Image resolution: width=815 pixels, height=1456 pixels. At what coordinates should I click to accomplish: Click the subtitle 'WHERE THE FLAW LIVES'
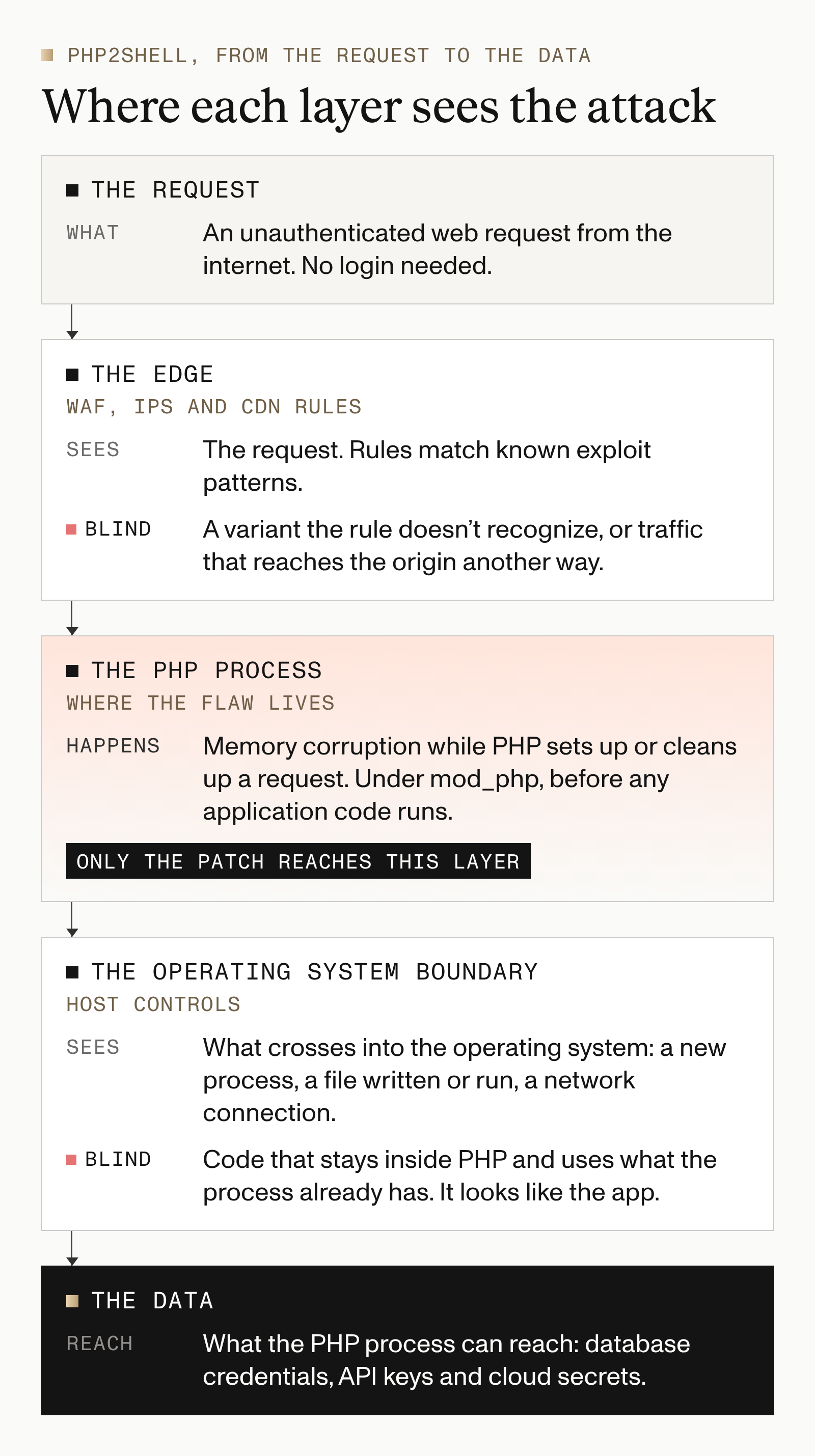200,703
